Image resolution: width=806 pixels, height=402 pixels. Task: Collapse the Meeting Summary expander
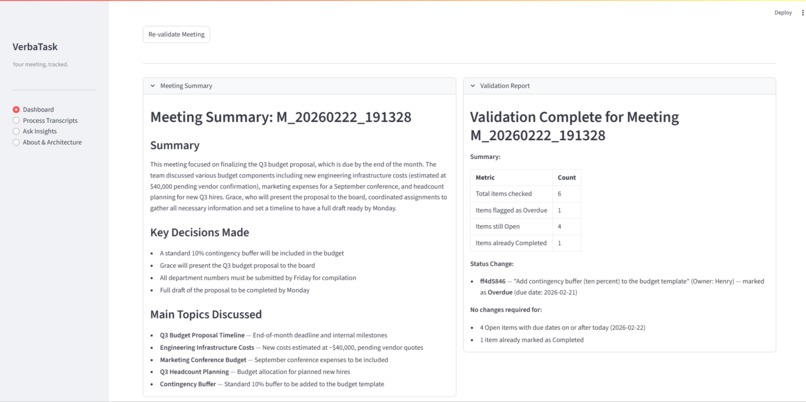pyautogui.click(x=299, y=86)
